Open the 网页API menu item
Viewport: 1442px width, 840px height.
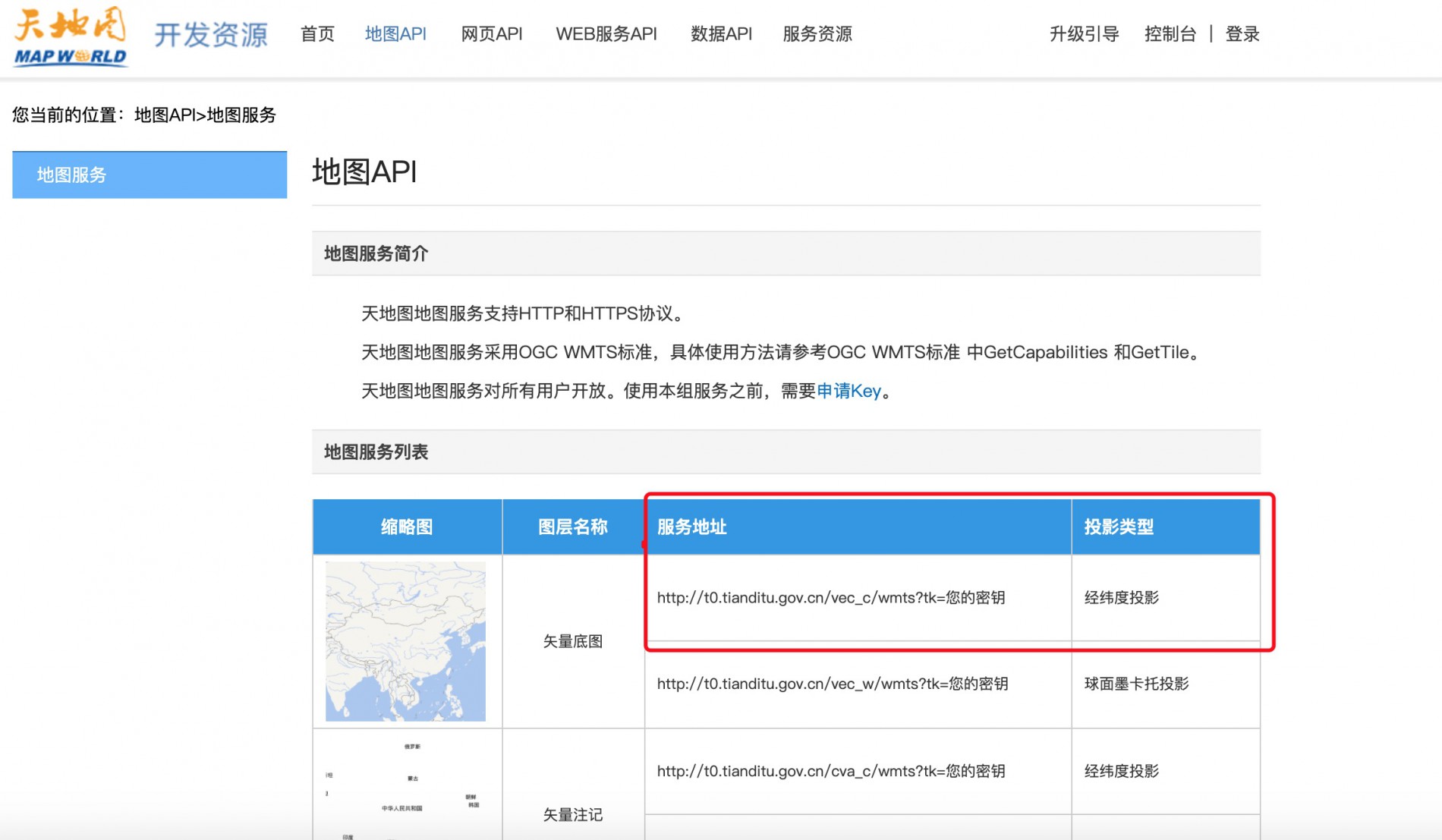tap(492, 34)
